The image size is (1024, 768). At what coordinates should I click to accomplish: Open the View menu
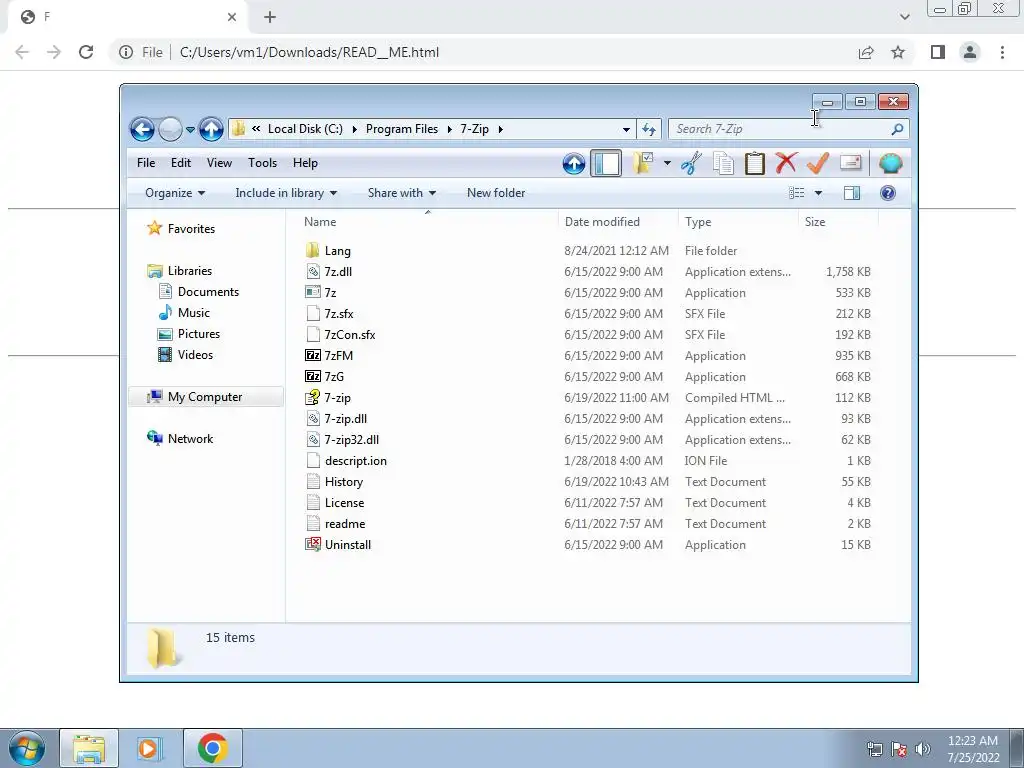pyautogui.click(x=219, y=163)
